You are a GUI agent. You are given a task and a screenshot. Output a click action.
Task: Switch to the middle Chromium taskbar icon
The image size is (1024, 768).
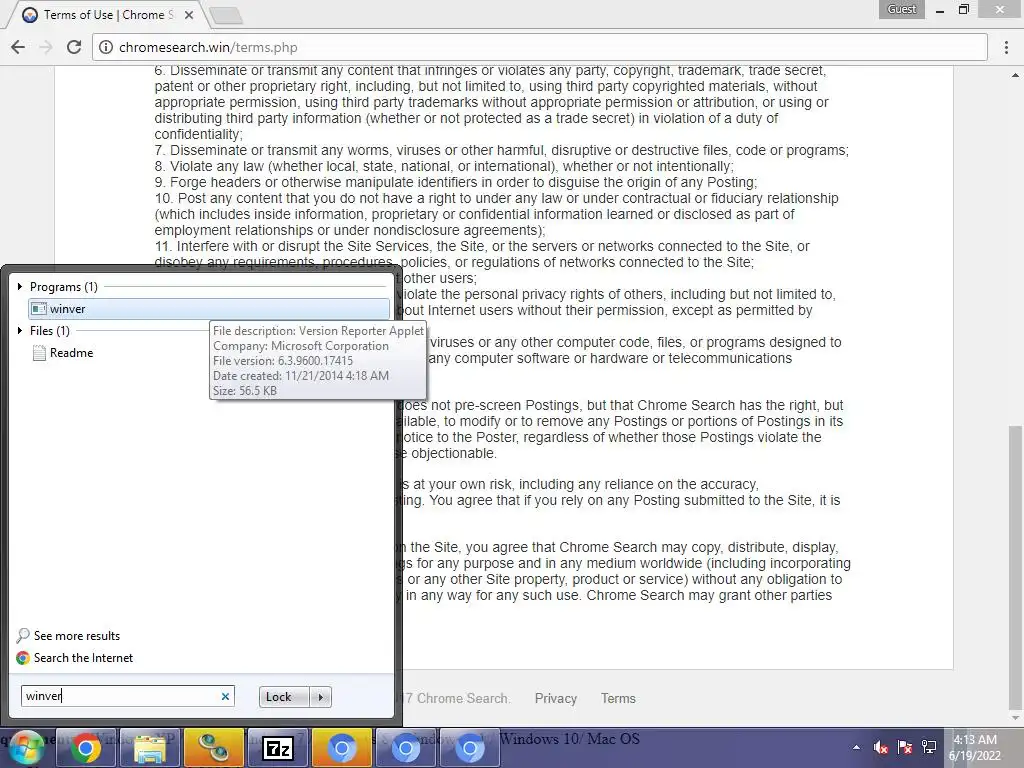click(x=406, y=748)
